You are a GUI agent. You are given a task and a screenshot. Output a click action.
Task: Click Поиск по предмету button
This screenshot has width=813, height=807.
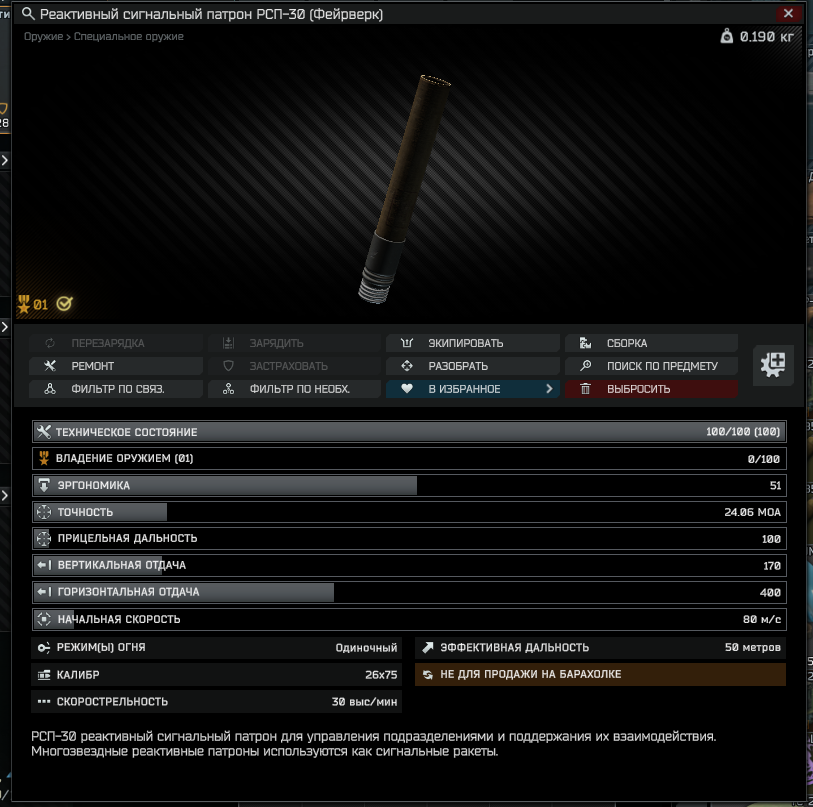651,366
